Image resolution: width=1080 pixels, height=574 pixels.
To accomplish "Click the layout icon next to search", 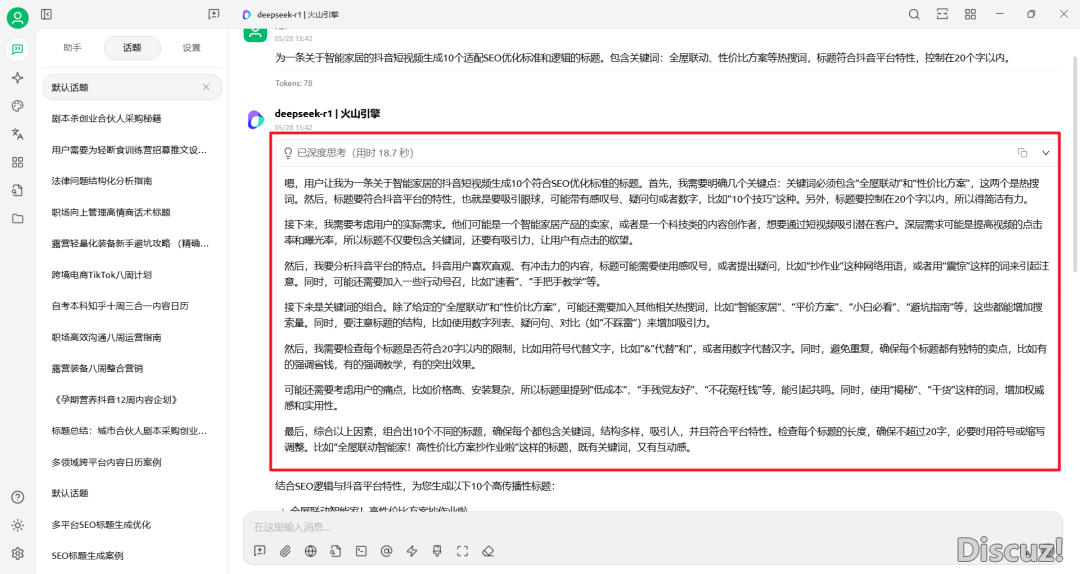I will pos(942,14).
